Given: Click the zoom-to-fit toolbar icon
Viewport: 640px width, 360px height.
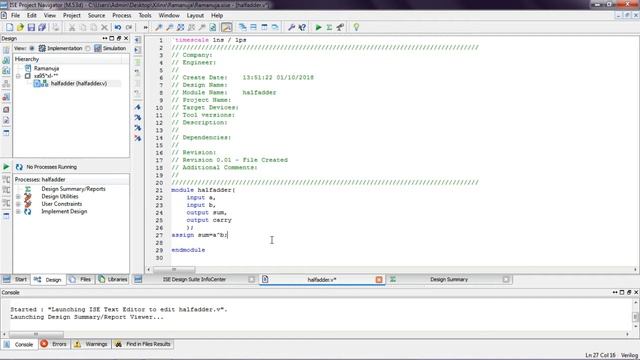Looking at the screenshot, I should [180, 27].
